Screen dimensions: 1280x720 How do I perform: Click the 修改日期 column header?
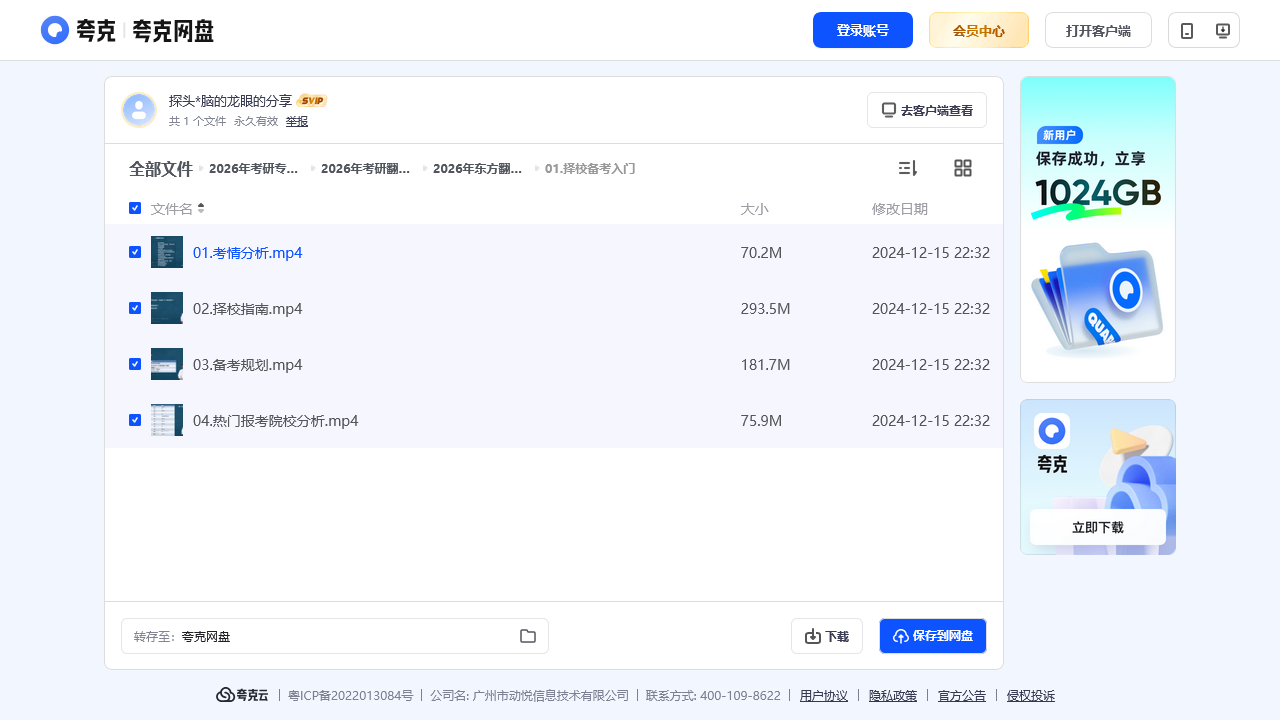click(x=900, y=209)
